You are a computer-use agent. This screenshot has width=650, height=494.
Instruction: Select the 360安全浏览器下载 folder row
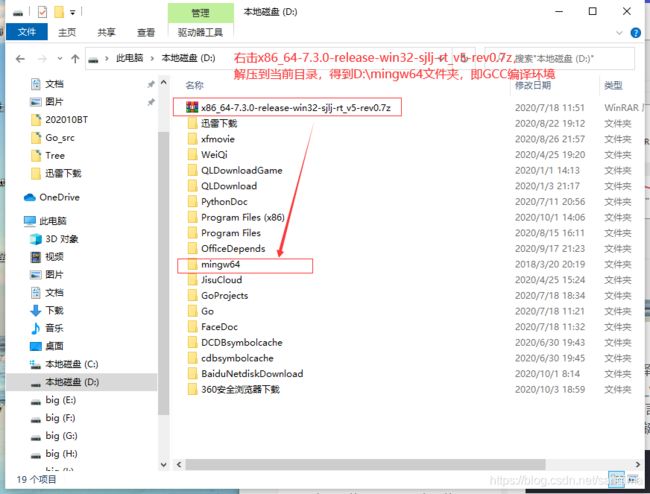pos(408,390)
